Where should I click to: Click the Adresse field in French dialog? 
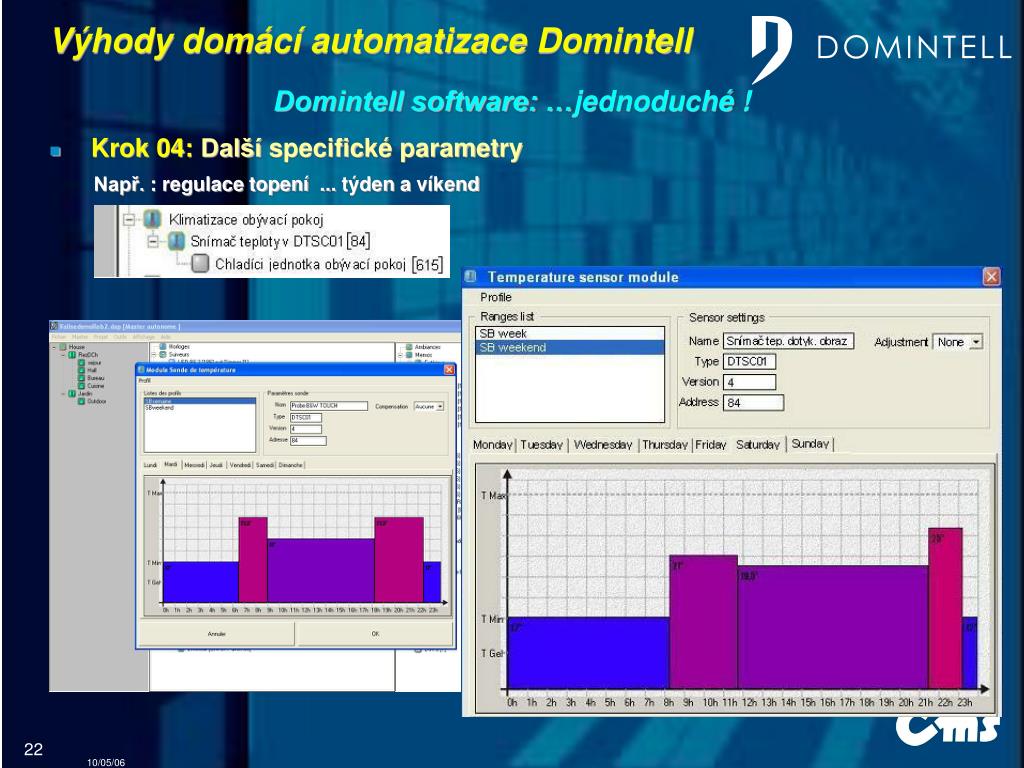(x=308, y=441)
